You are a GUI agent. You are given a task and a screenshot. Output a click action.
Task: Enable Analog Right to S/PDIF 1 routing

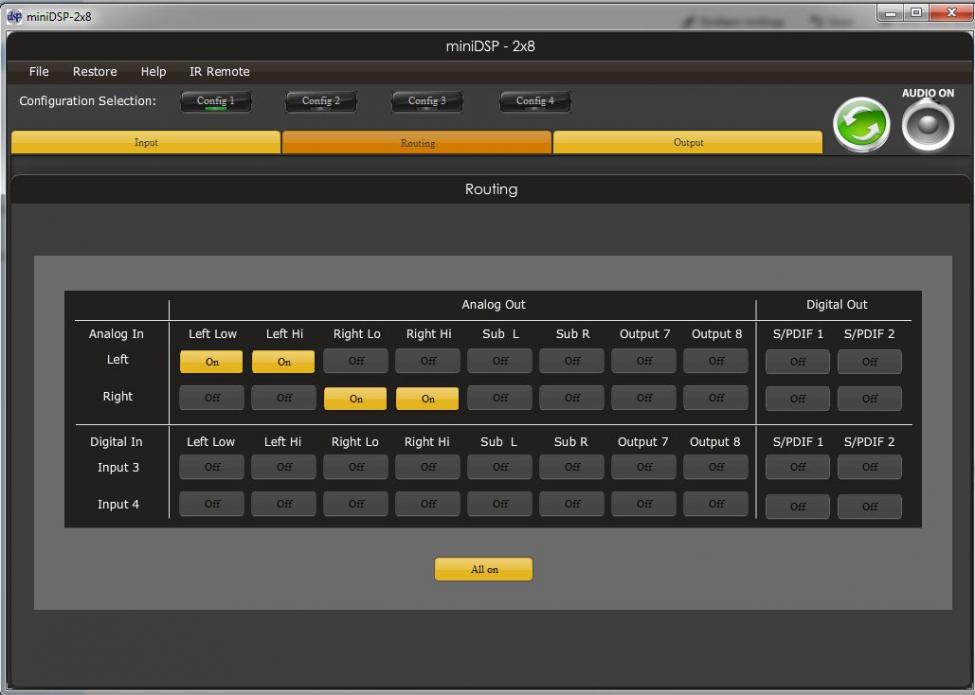click(x=798, y=398)
